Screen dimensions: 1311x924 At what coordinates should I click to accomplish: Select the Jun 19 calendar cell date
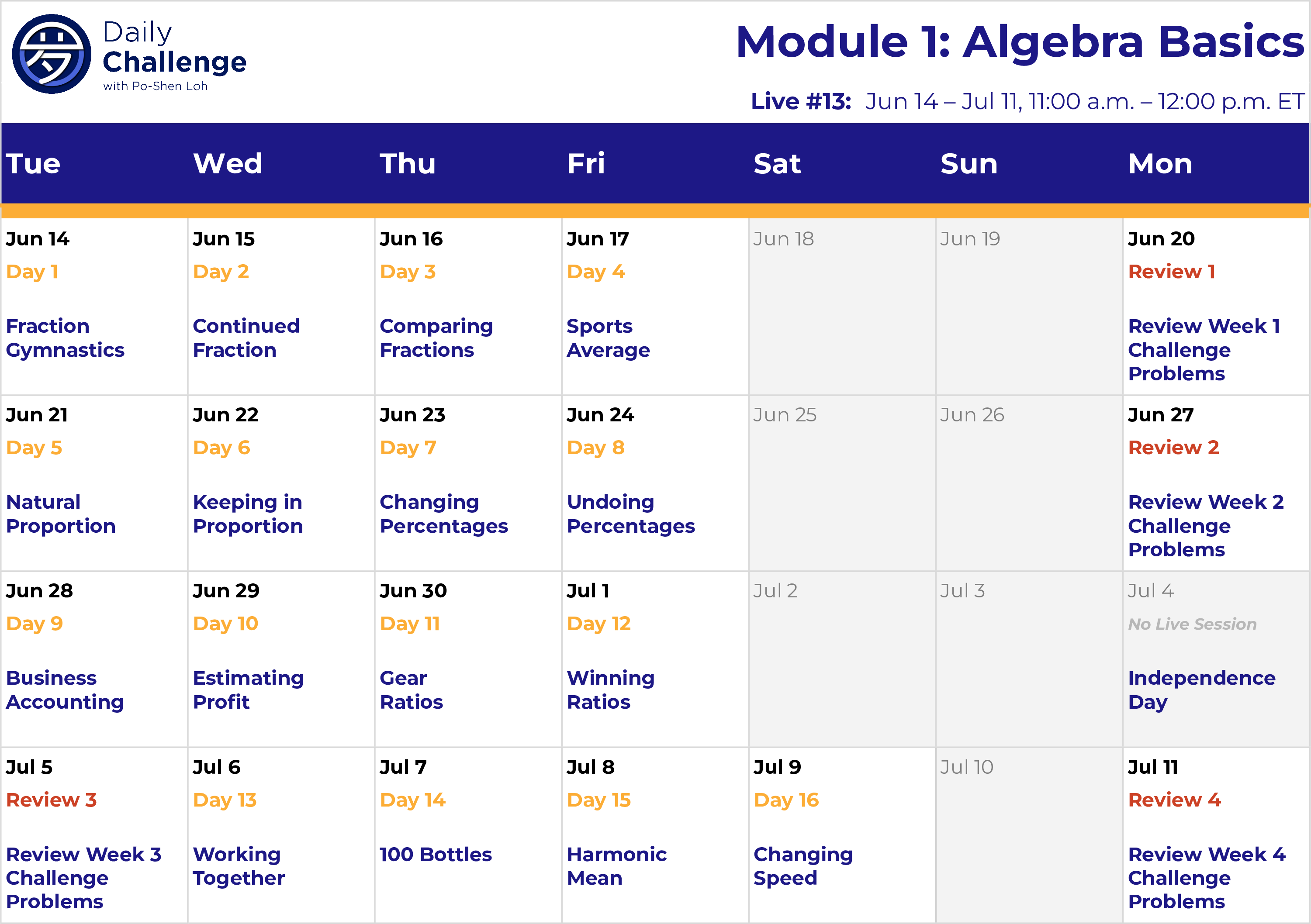969,238
